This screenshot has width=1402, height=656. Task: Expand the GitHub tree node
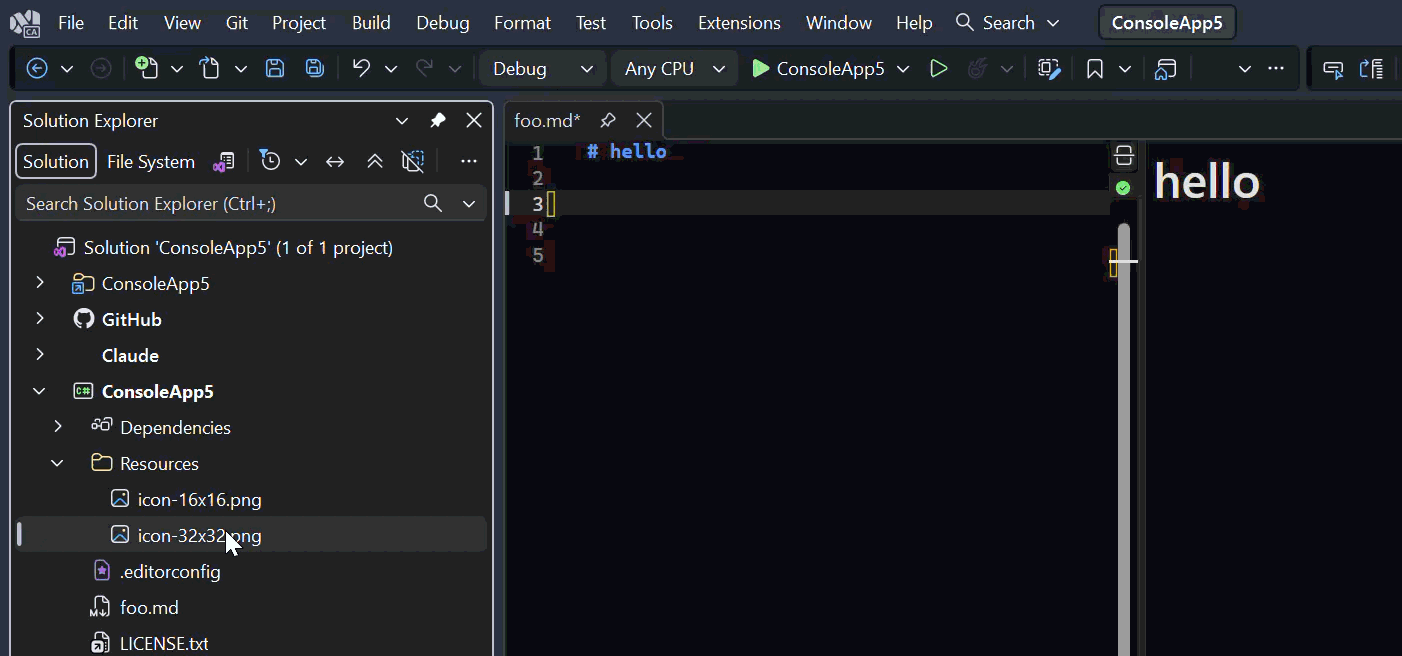point(40,319)
